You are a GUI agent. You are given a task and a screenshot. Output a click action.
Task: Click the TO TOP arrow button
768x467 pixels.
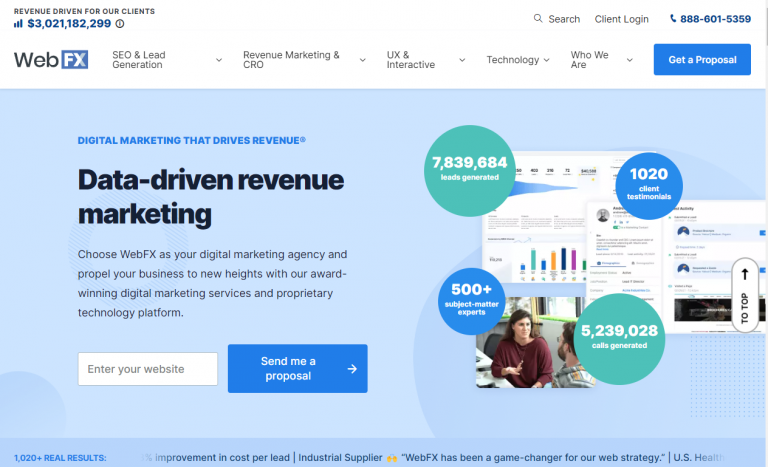[744, 295]
